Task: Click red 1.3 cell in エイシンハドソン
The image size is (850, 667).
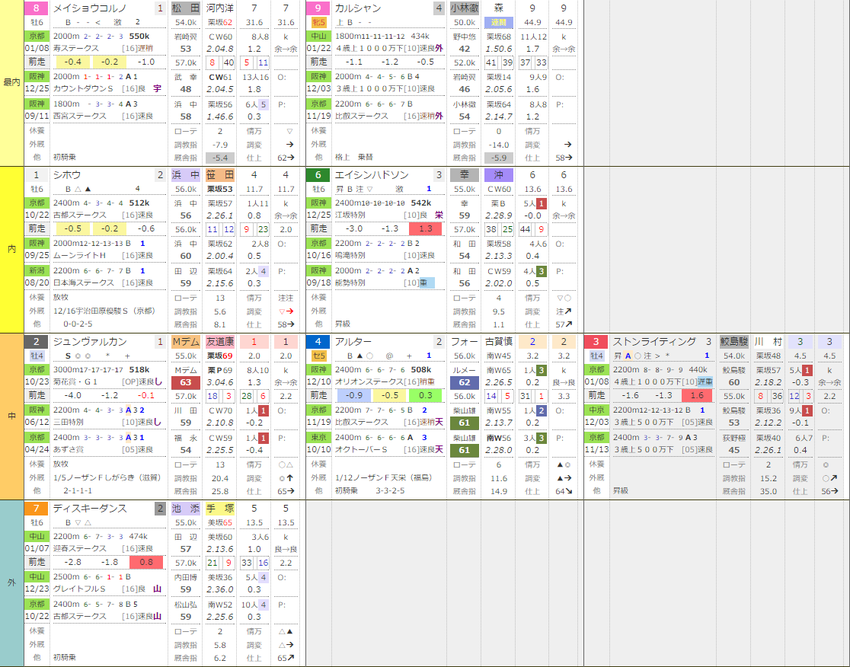Action: click(426, 229)
